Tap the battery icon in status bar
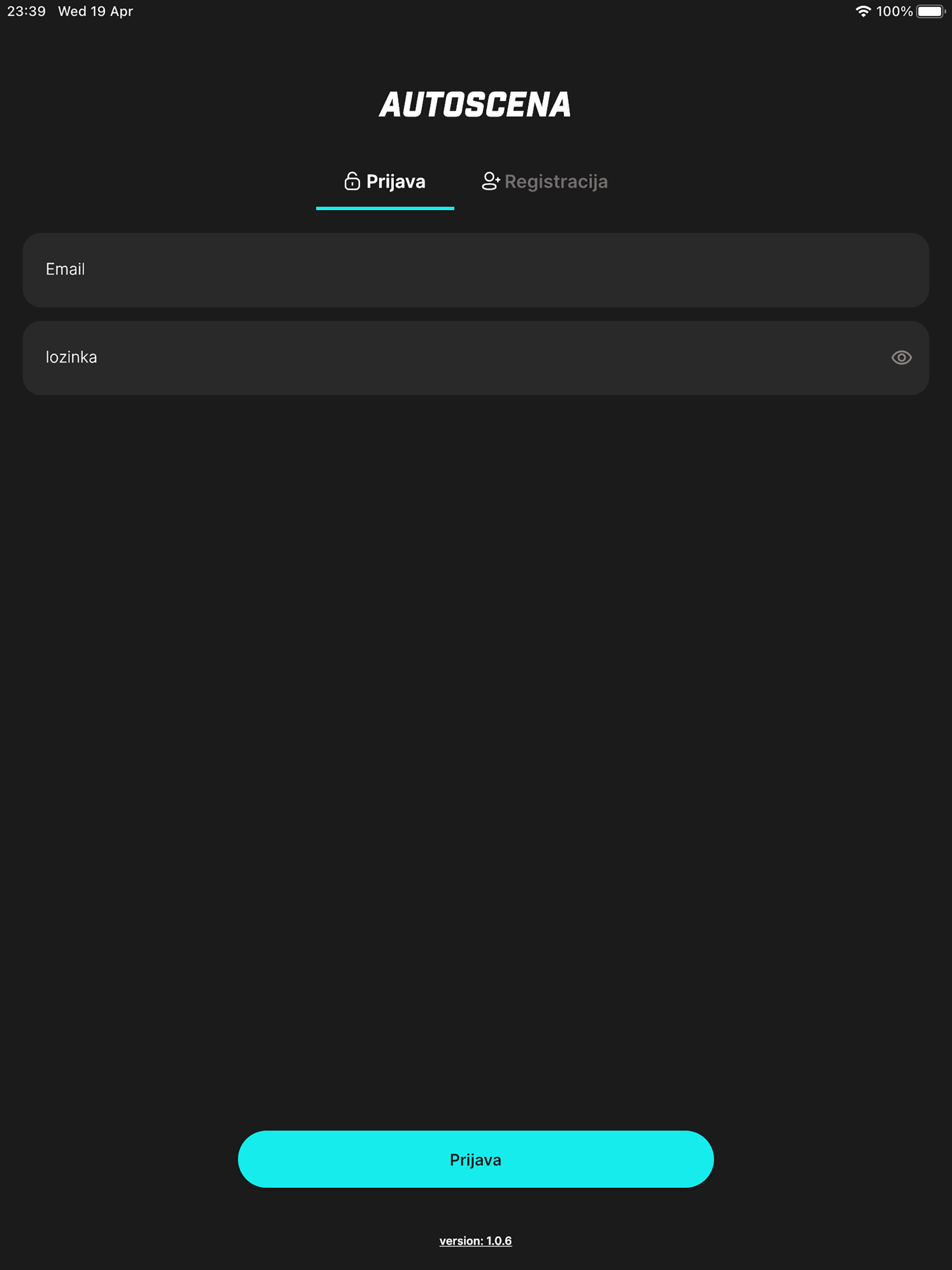 coord(931,12)
